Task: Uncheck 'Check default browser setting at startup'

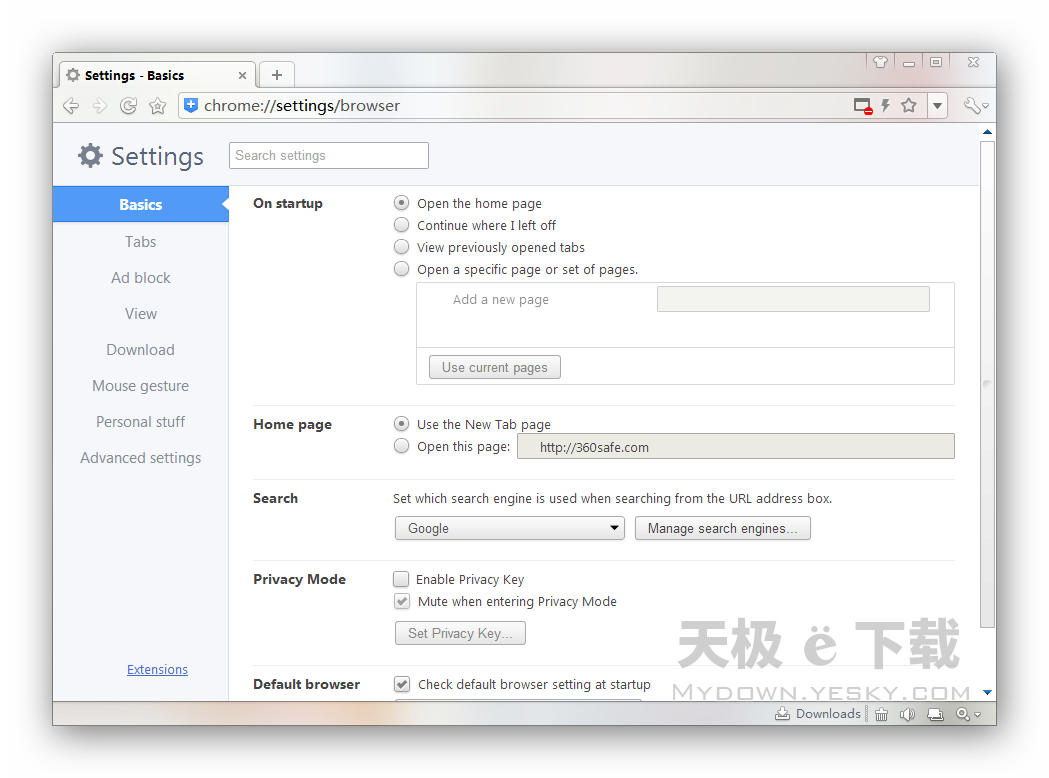Action: [401, 684]
